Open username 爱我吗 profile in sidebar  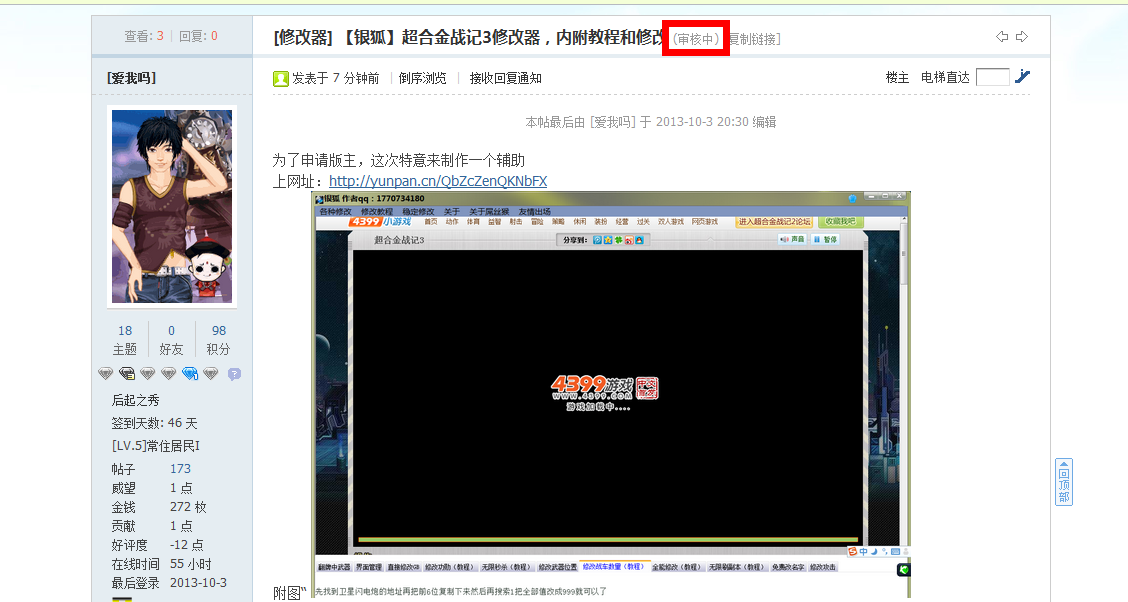(131, 78)
